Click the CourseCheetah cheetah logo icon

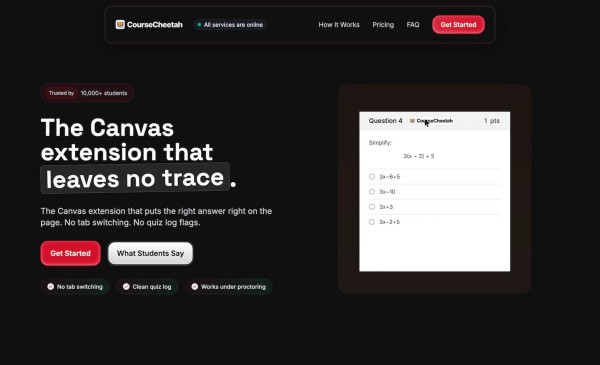tap(120, 24)
